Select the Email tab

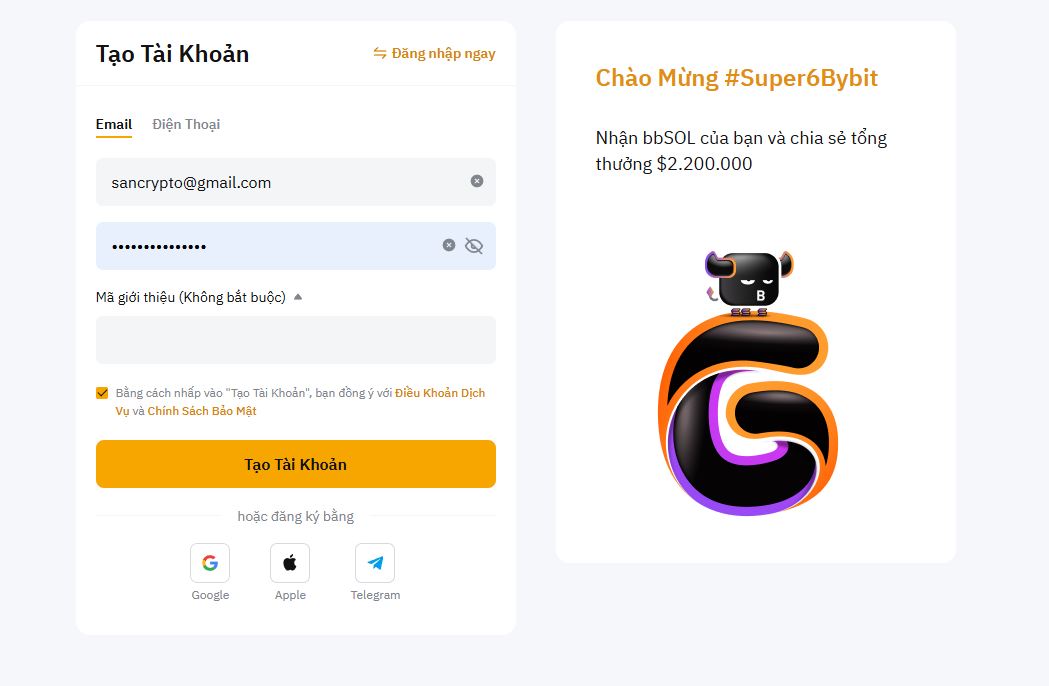click(114, 124)
